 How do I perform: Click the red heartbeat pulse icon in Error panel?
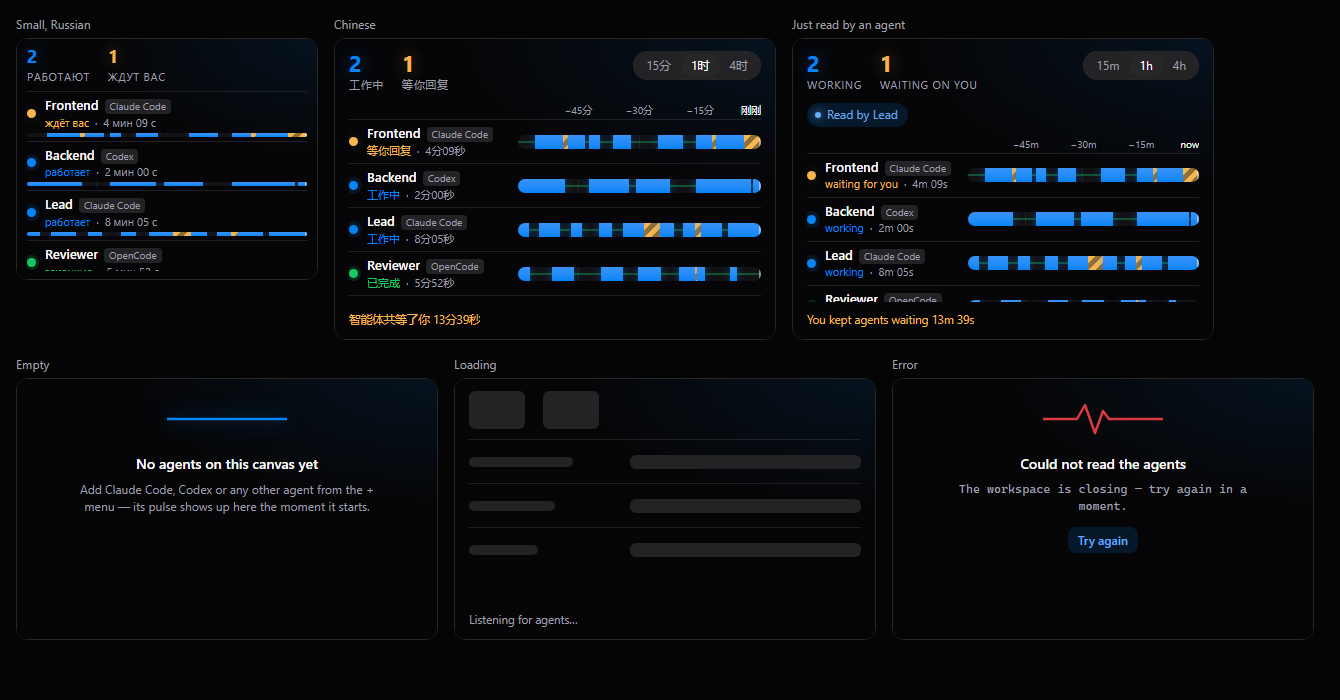[x=1102, y=419]
